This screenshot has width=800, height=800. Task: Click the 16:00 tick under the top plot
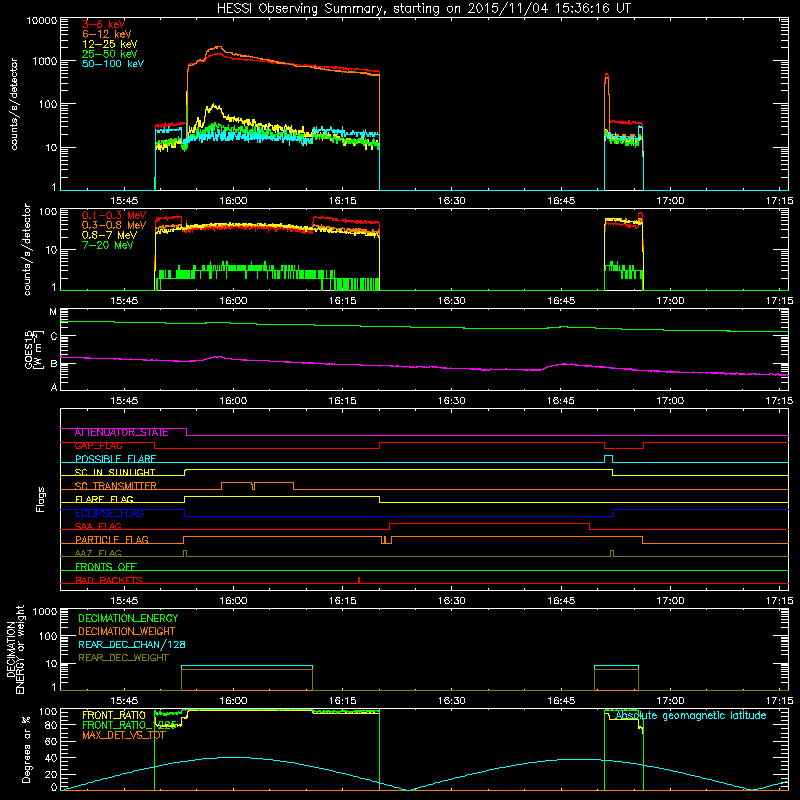(x=233, y=201)
